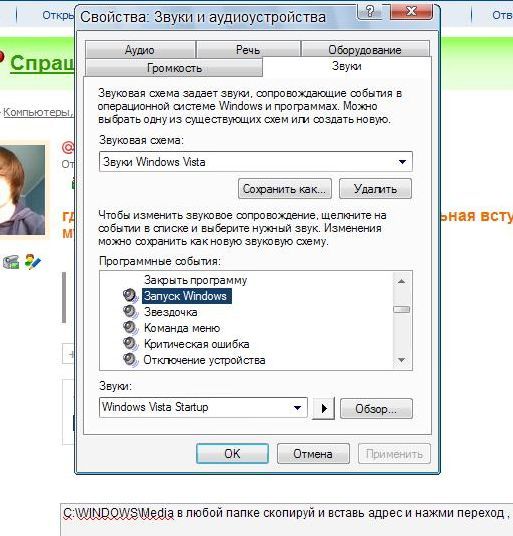Click speaker icon beside Критическая ошибка
513x536 pixels.
131,344
